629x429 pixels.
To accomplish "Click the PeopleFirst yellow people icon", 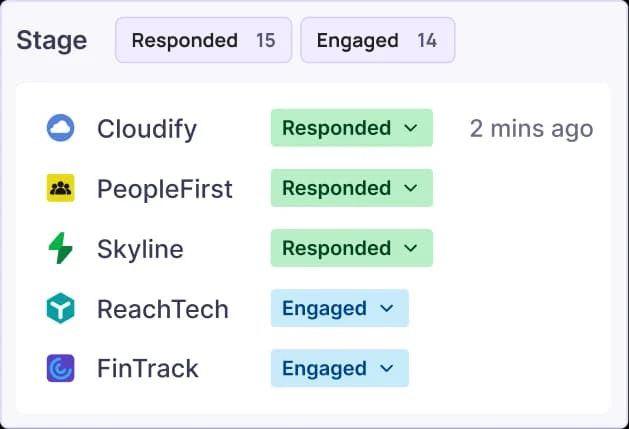I will (x=61, y=188).
